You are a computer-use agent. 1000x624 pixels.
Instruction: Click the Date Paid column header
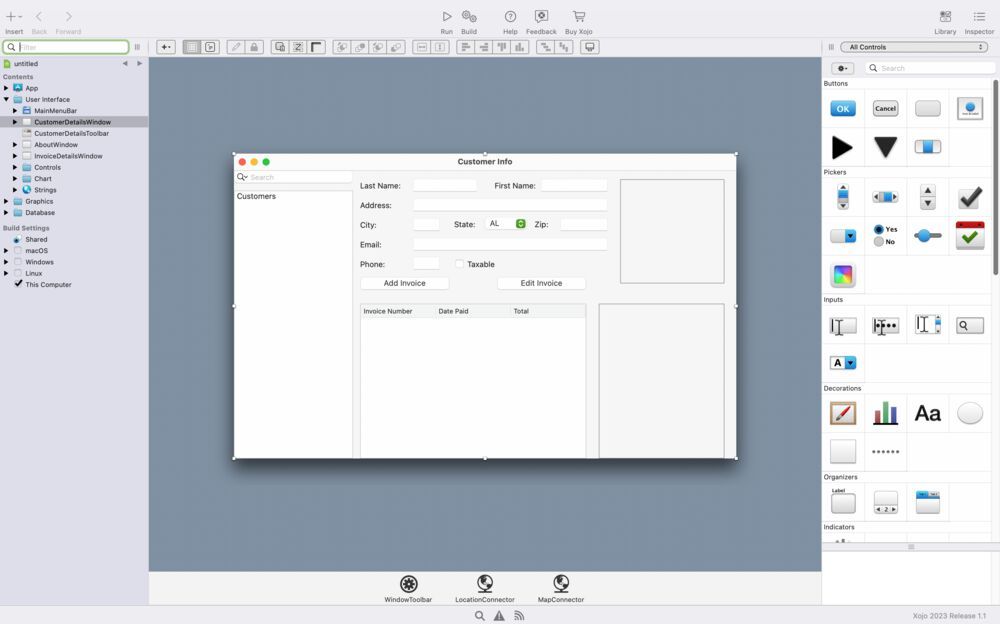[x=473, y=311]
